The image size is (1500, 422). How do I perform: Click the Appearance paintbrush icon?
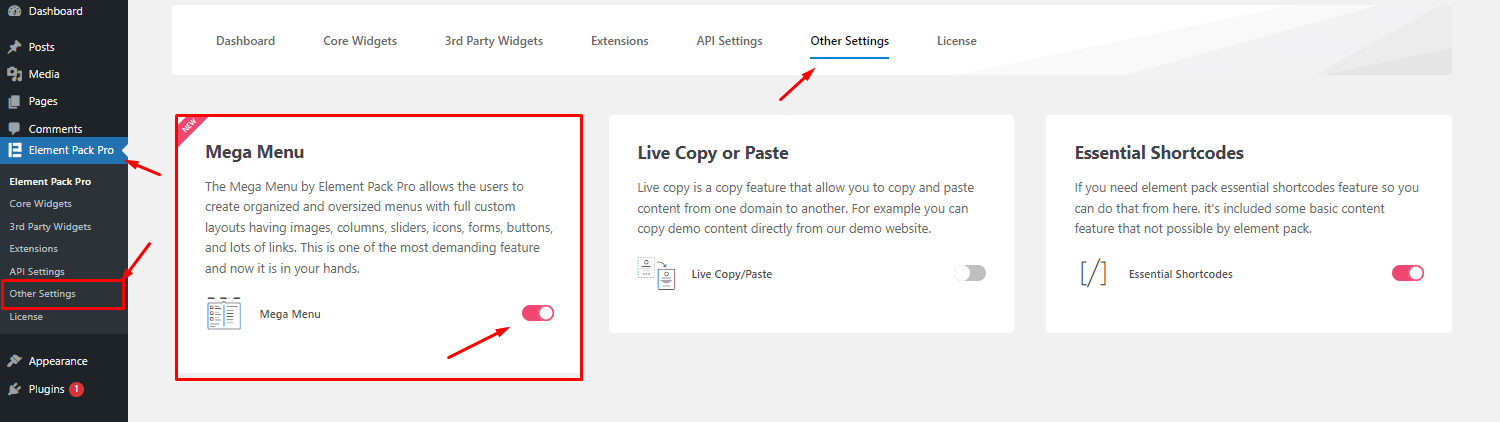point(14,361)
